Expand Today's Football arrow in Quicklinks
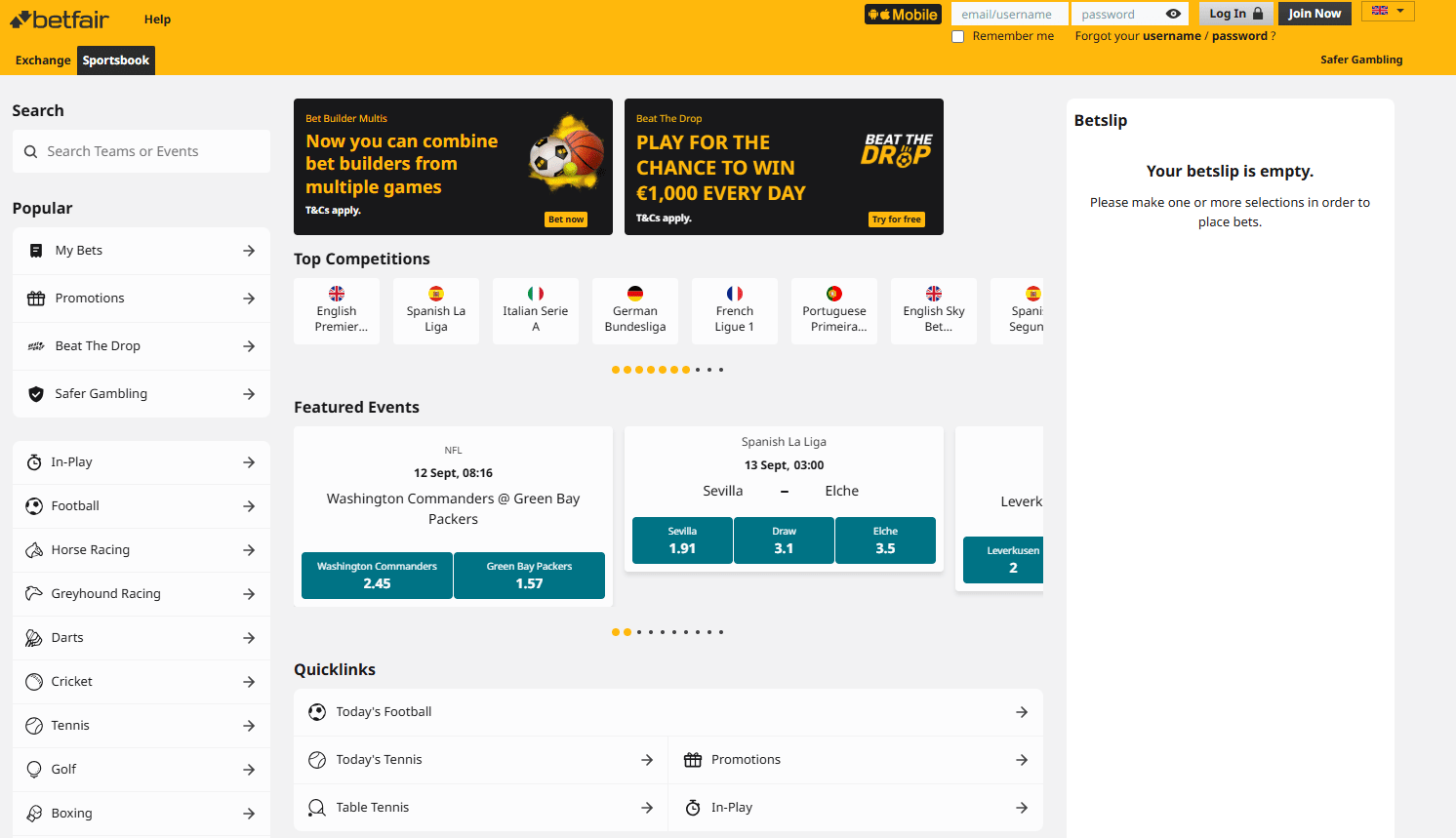1456x838 pixels. [x=1021, y=712]
